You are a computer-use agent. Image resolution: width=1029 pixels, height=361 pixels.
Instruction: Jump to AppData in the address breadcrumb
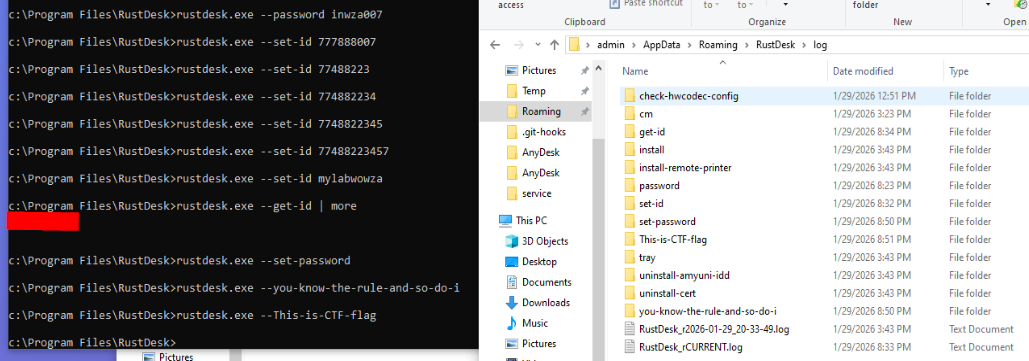pos(663,45)
